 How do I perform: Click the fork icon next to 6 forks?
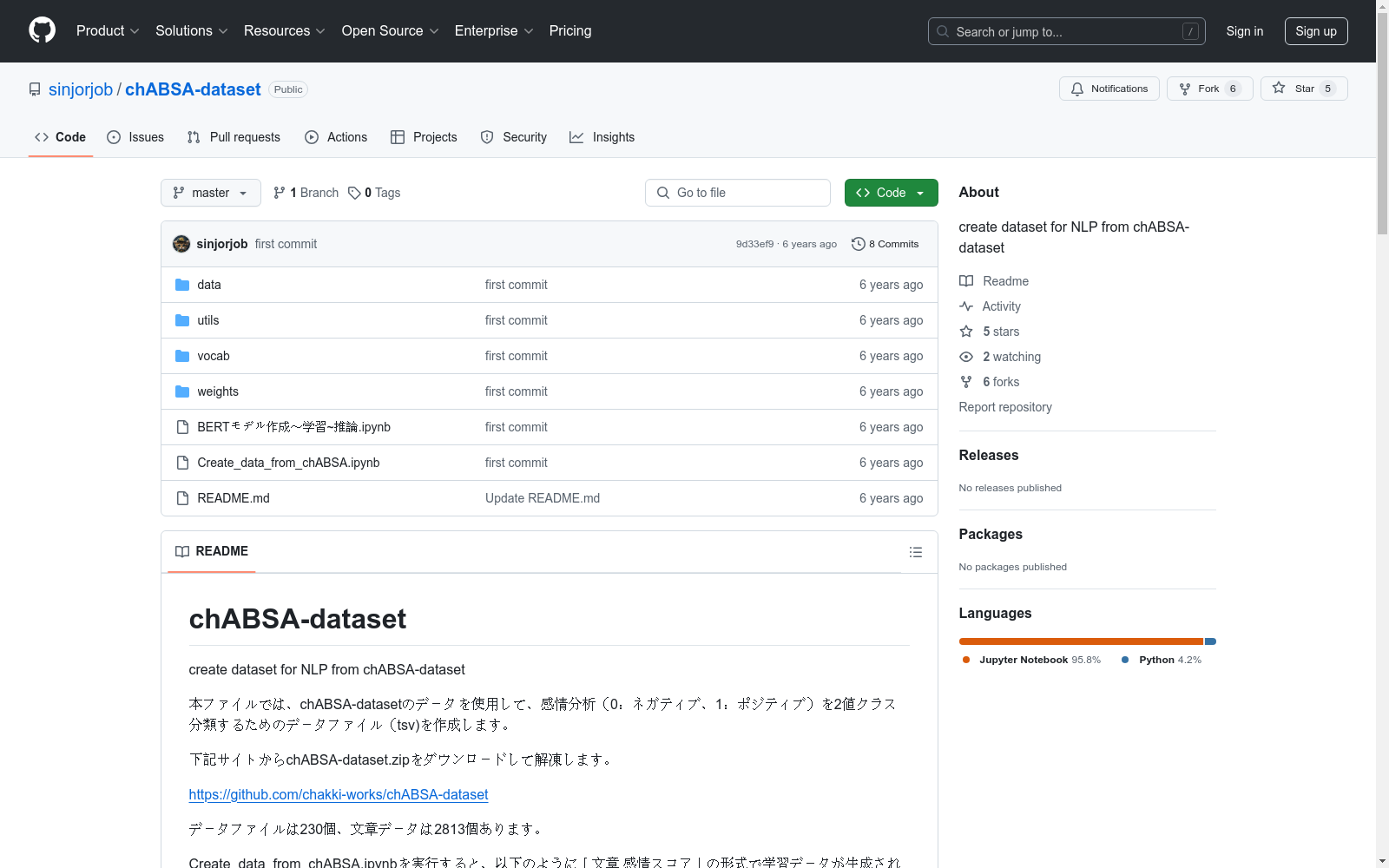point(966,382)
